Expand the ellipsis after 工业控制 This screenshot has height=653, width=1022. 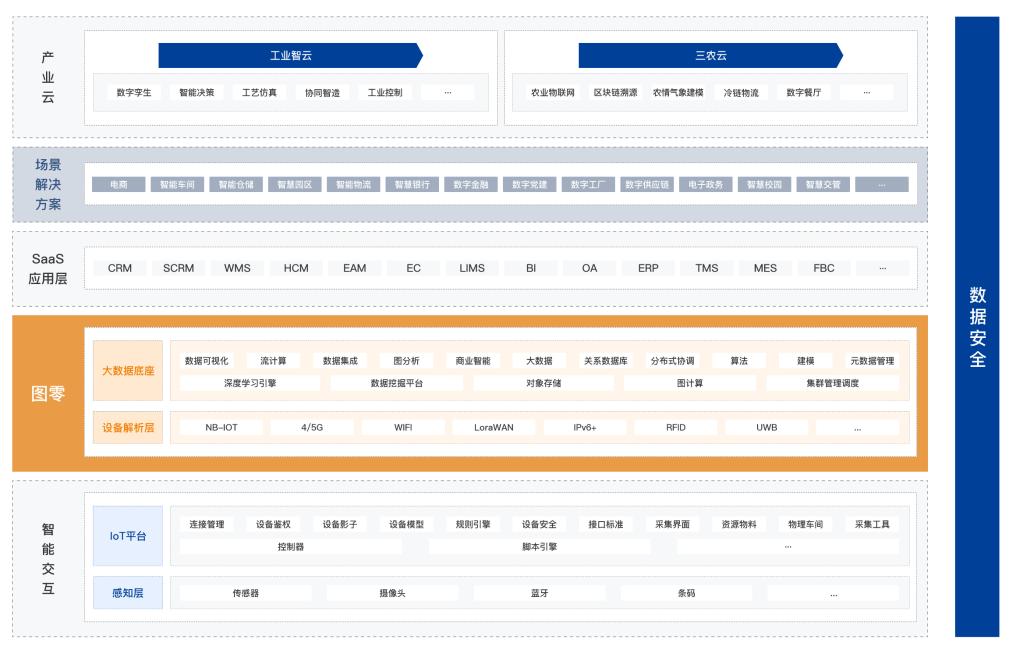448,92
